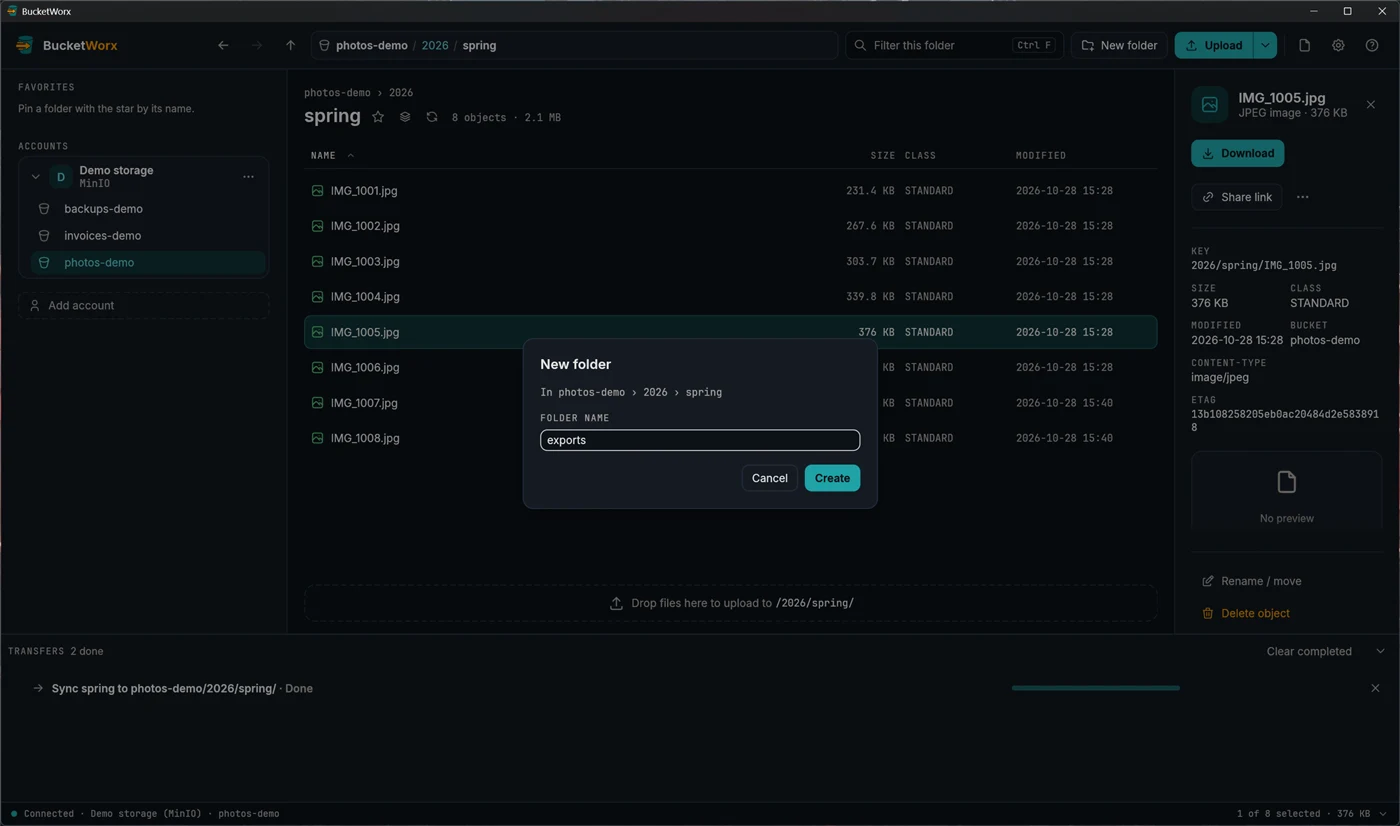Image resolution: width=1400 pixels, height=826 pixels.
Task: Clear completed transfers
Action: tap(1309, 651)
